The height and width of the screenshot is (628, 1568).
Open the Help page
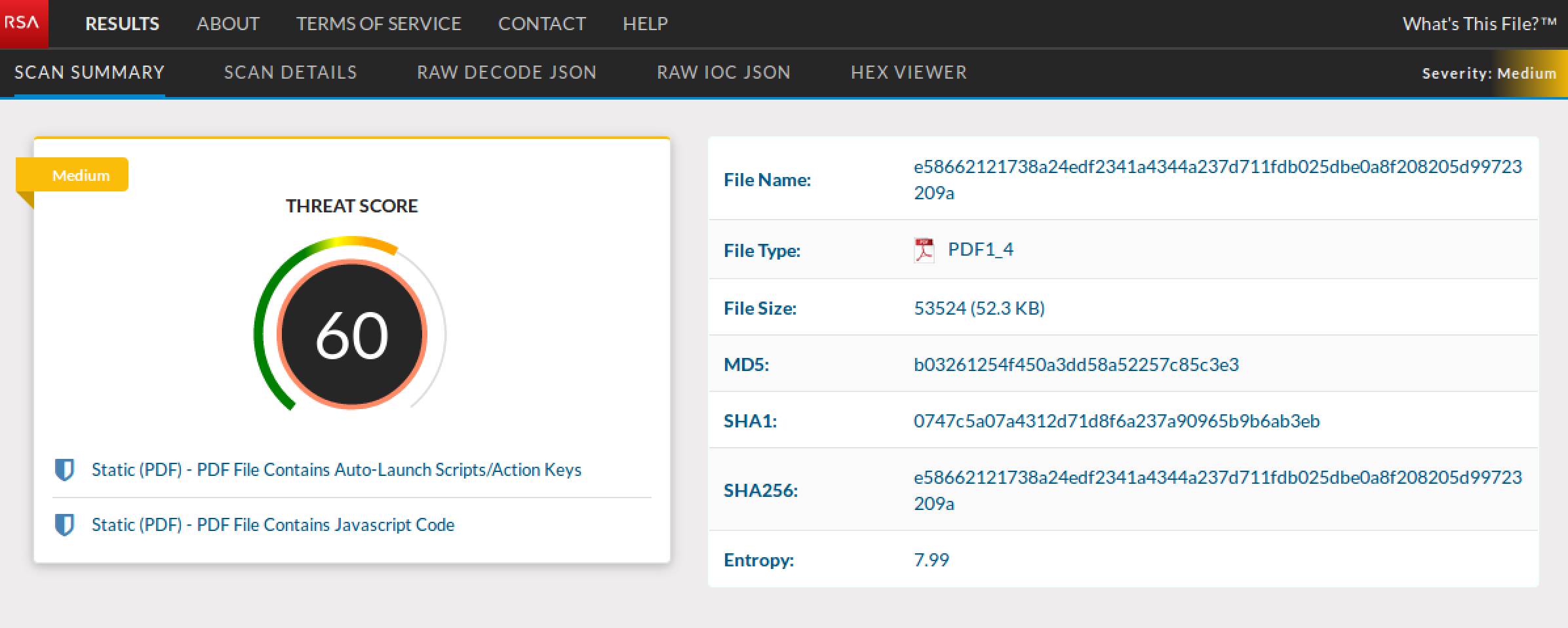point(645,24)
